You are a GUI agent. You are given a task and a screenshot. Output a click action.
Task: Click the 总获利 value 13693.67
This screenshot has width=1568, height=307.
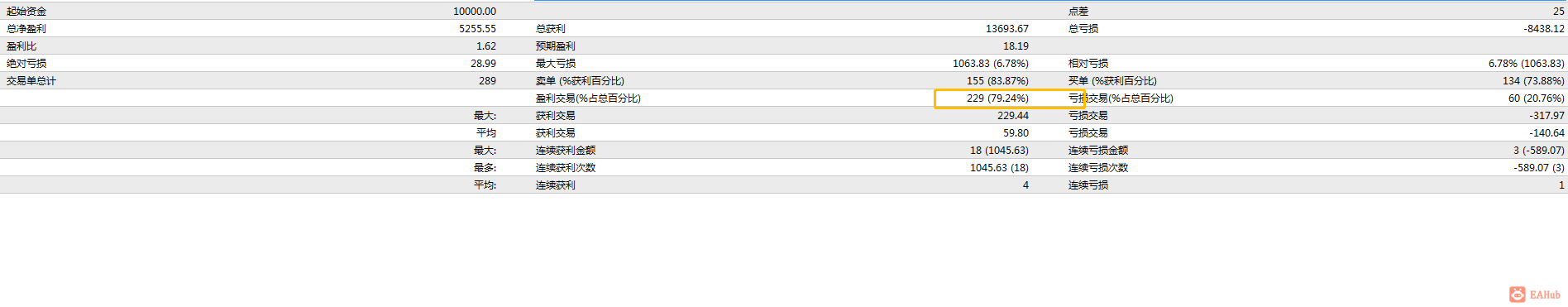tap(1007, 29)
